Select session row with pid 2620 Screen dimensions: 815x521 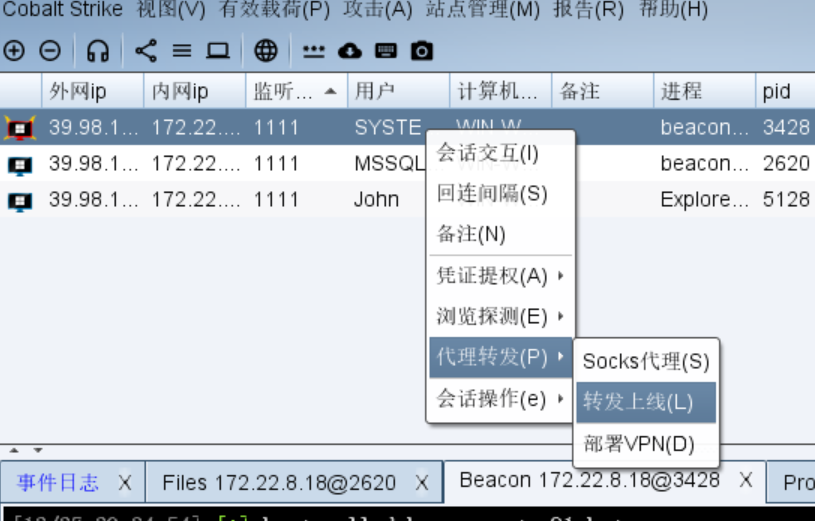[x=408, y=164]
